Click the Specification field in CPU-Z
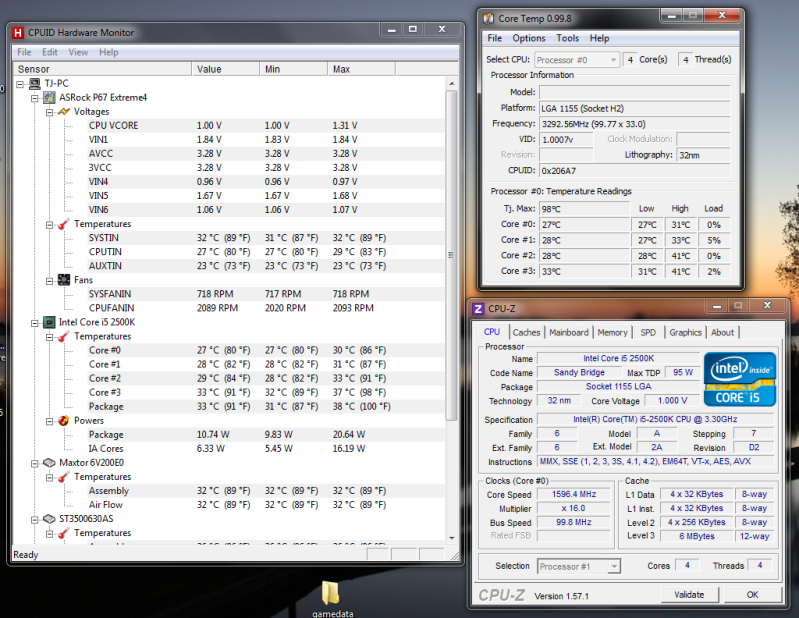 (x=655, y=419)
